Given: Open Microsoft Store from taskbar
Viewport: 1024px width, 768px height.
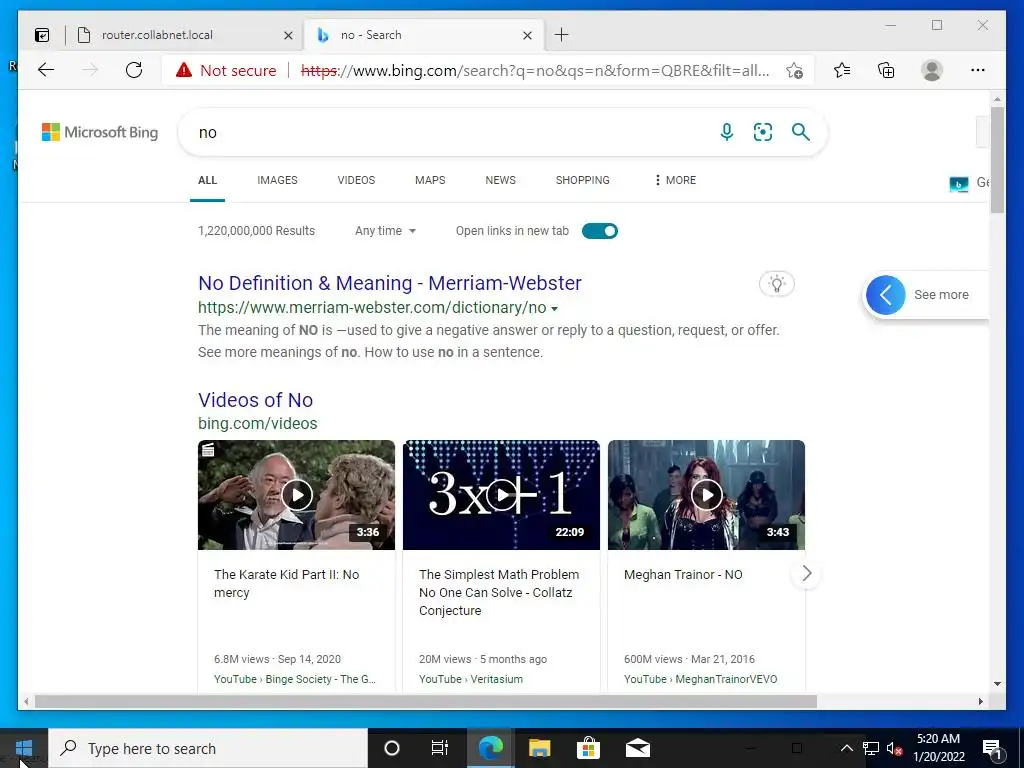Looking at the screenshot, I should (x=588, y=748).
